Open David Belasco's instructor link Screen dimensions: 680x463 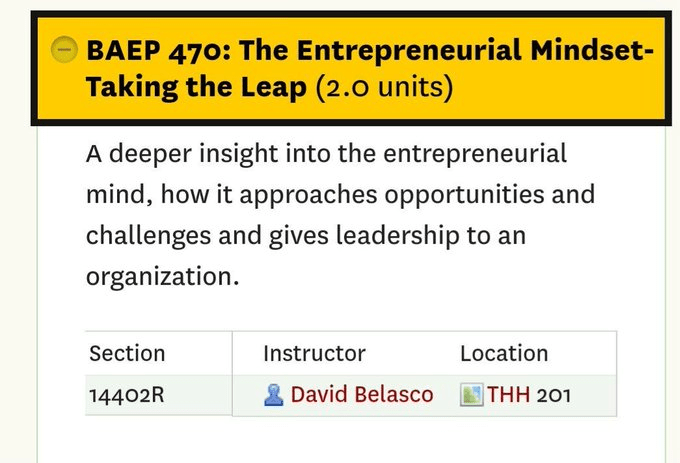coord(362,395)
